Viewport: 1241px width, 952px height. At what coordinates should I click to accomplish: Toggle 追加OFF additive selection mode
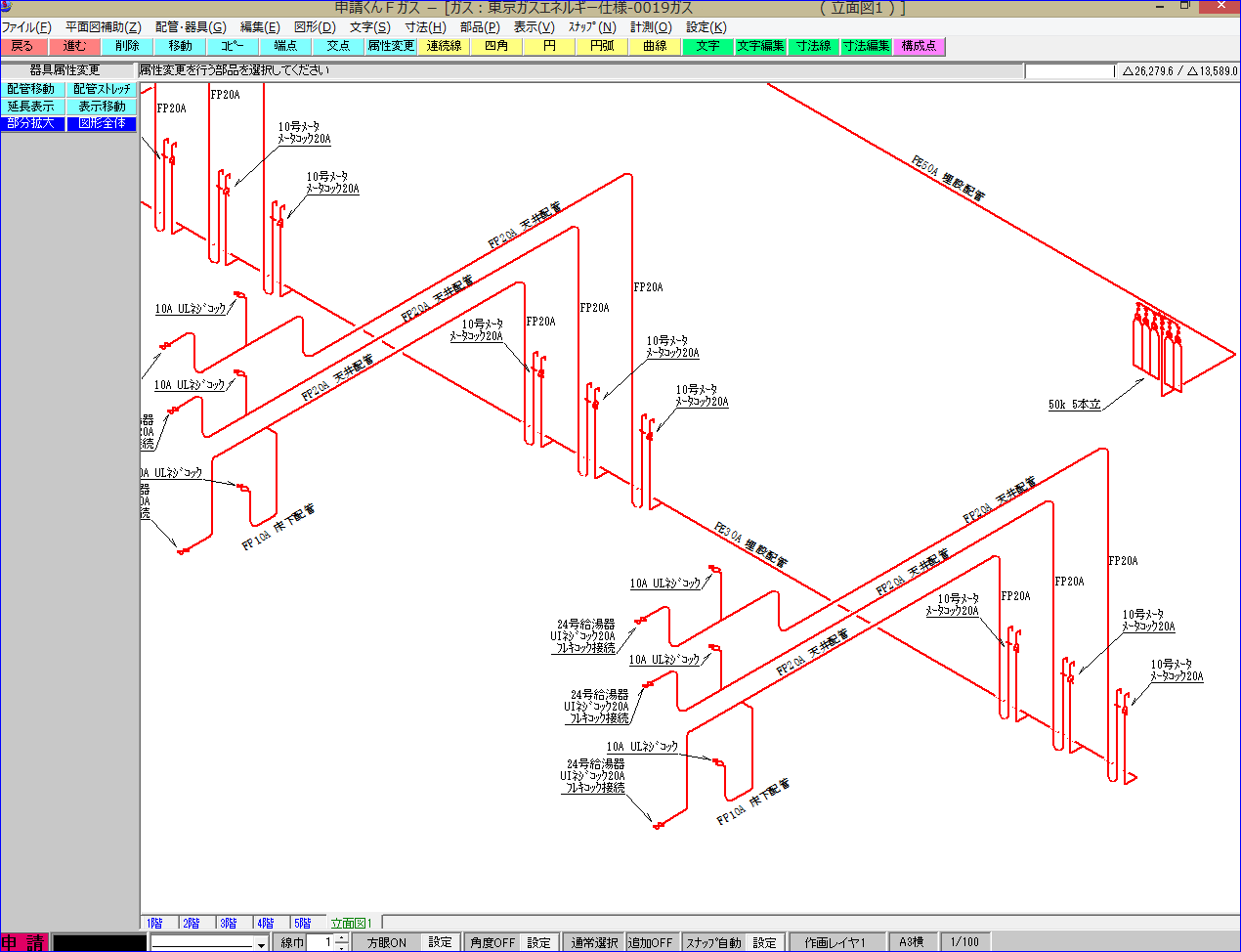click(650, 942)
